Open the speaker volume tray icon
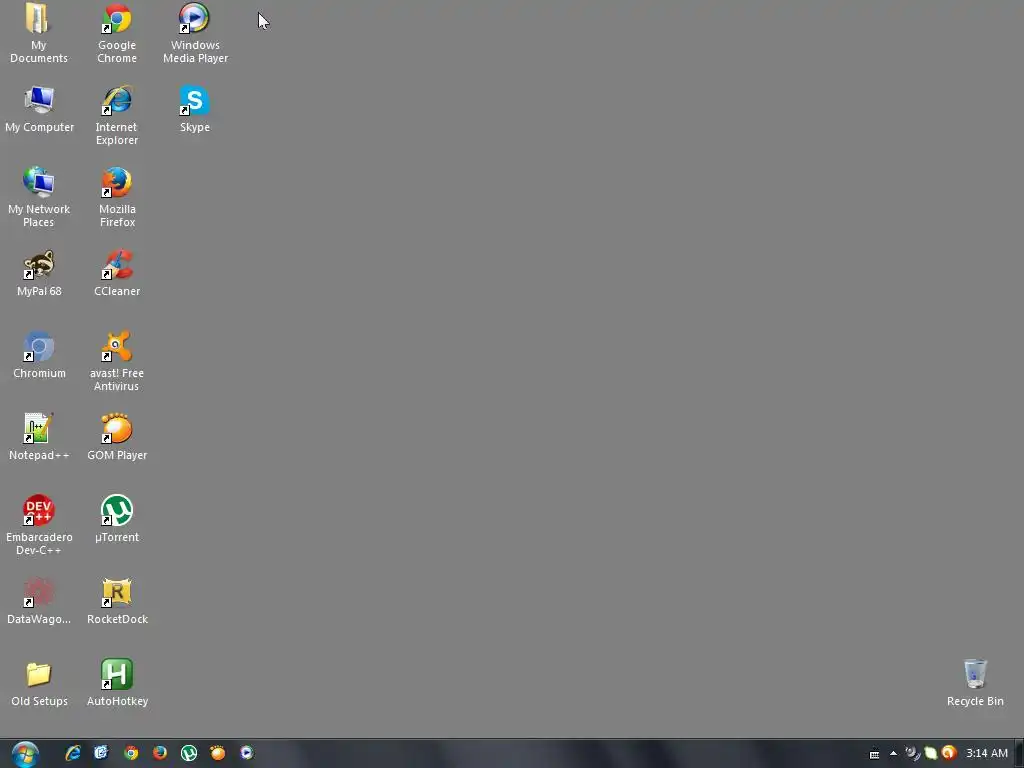 tap(912, 753)
